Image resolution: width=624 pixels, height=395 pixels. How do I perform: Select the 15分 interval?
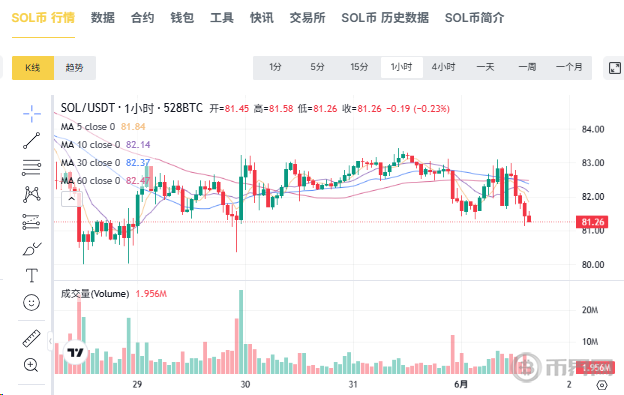pos(359,67)
